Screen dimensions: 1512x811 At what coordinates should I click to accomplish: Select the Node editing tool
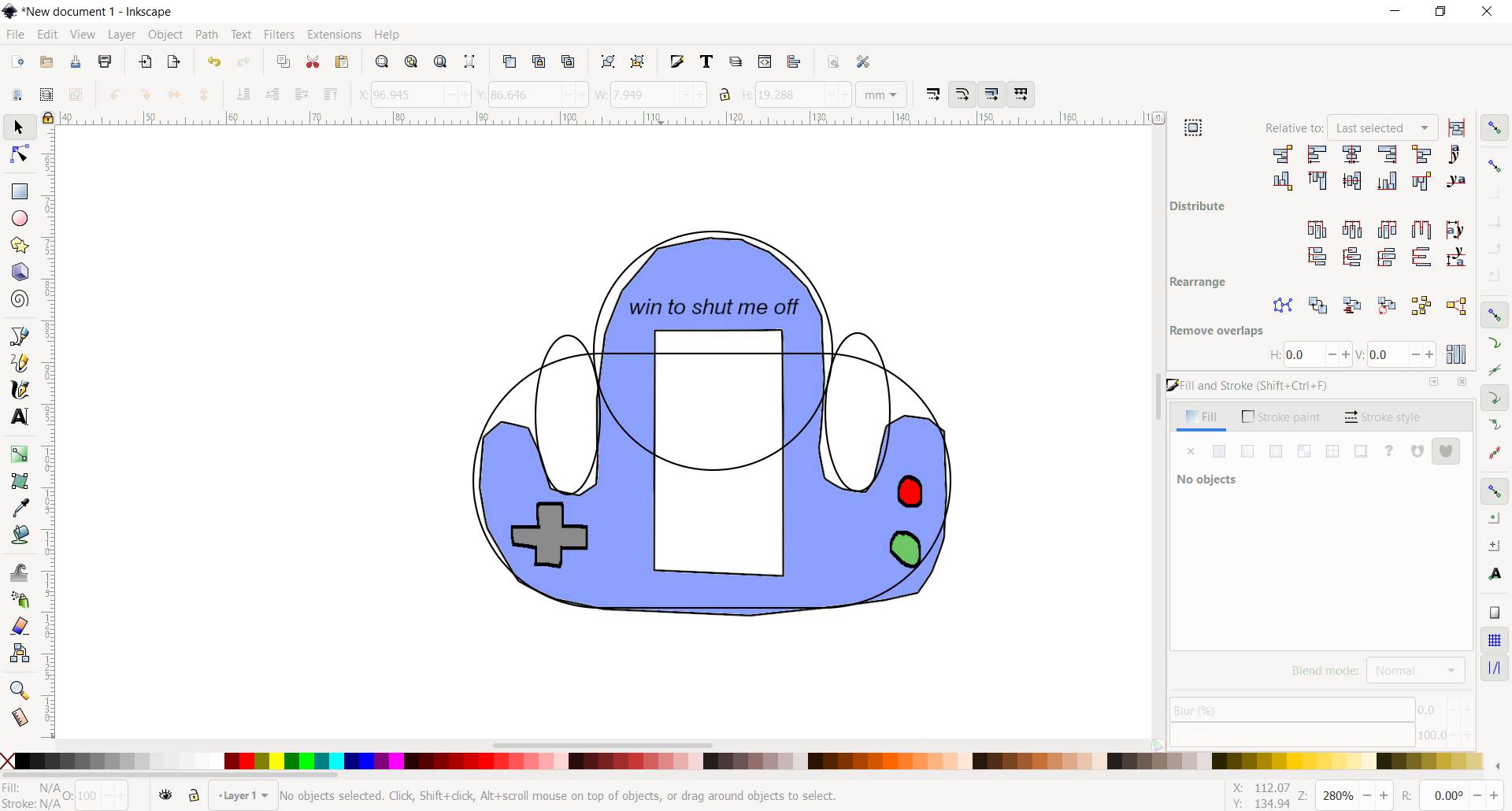(19, 155)
